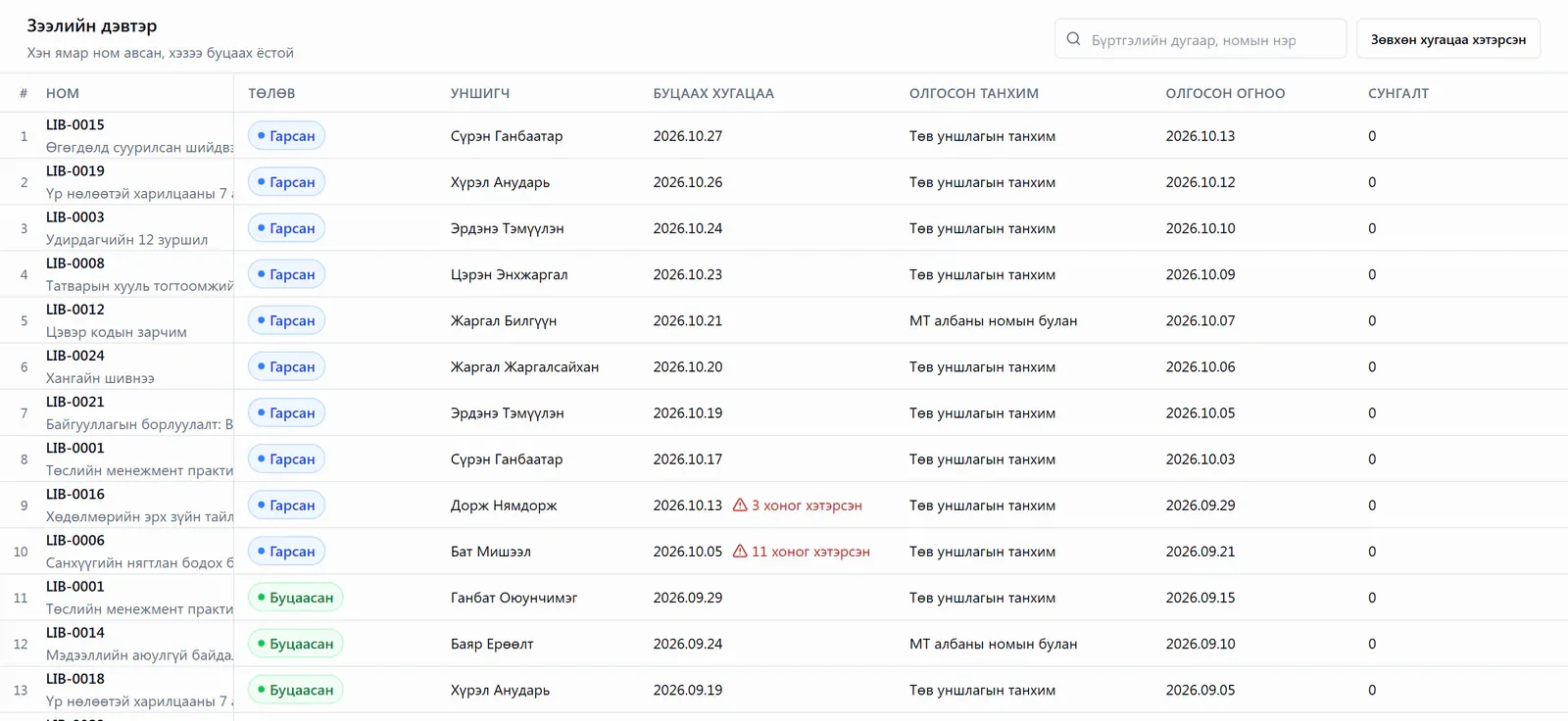Click the Буцаасан badge for LIB-0014
Screen dimensions: 1568x721
(x=295, y=644)
